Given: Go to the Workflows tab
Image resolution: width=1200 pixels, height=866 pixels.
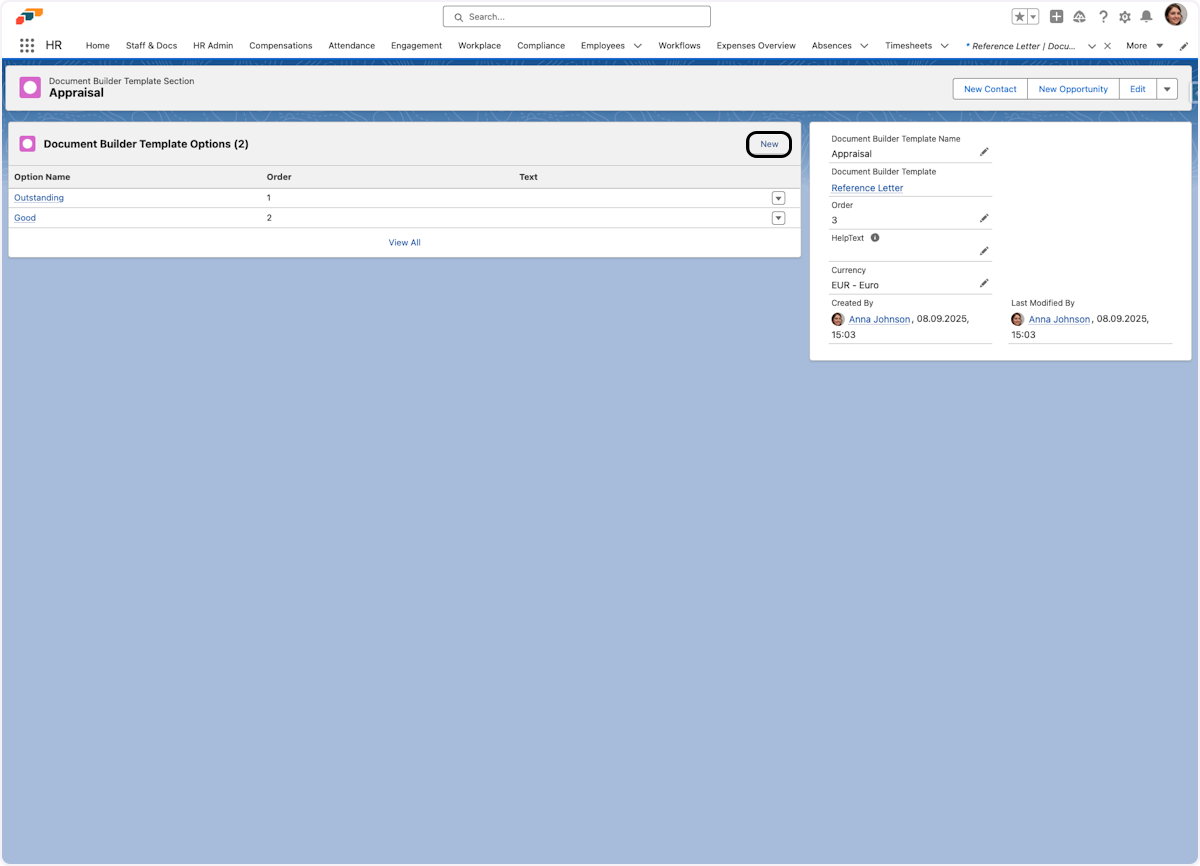Looking at the screenshot, I should coord(679,46).
